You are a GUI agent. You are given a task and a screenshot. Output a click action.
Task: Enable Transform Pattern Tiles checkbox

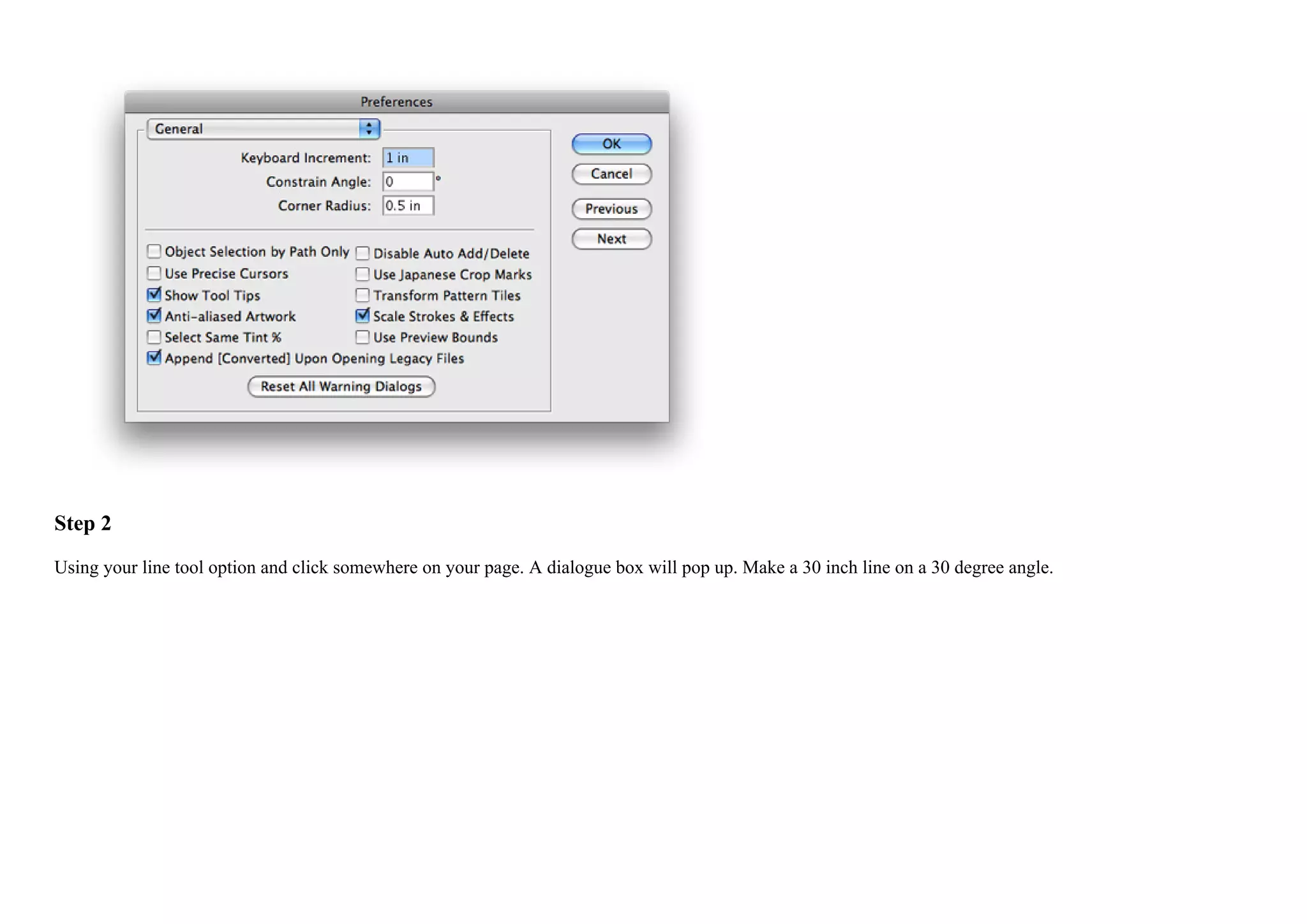coord(362,295)
